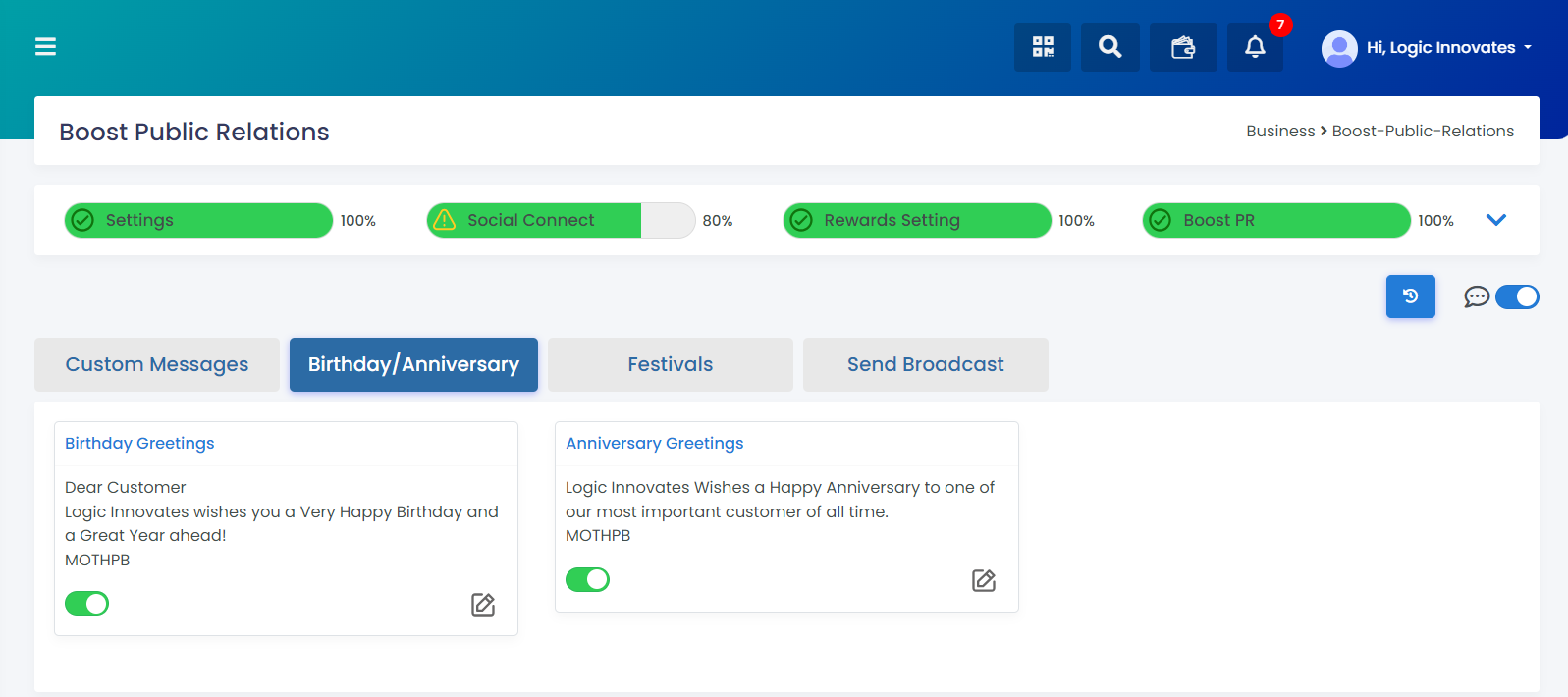The width and height of the screenshot is (1568, 697).
Task: Open the hamburger navigation menu
Action: [45, 46]
